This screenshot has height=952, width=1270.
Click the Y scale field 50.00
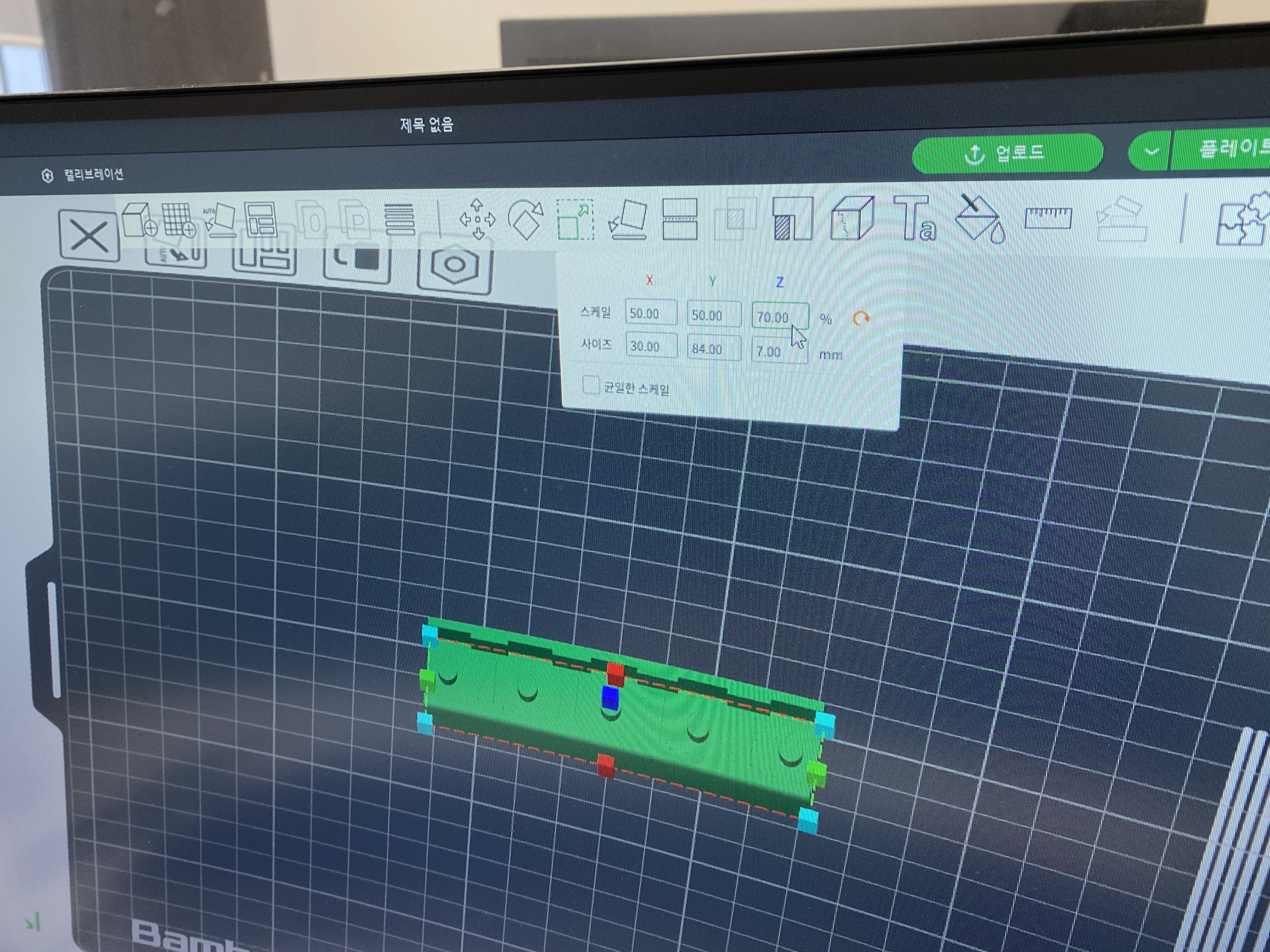(x=714, y=314)
